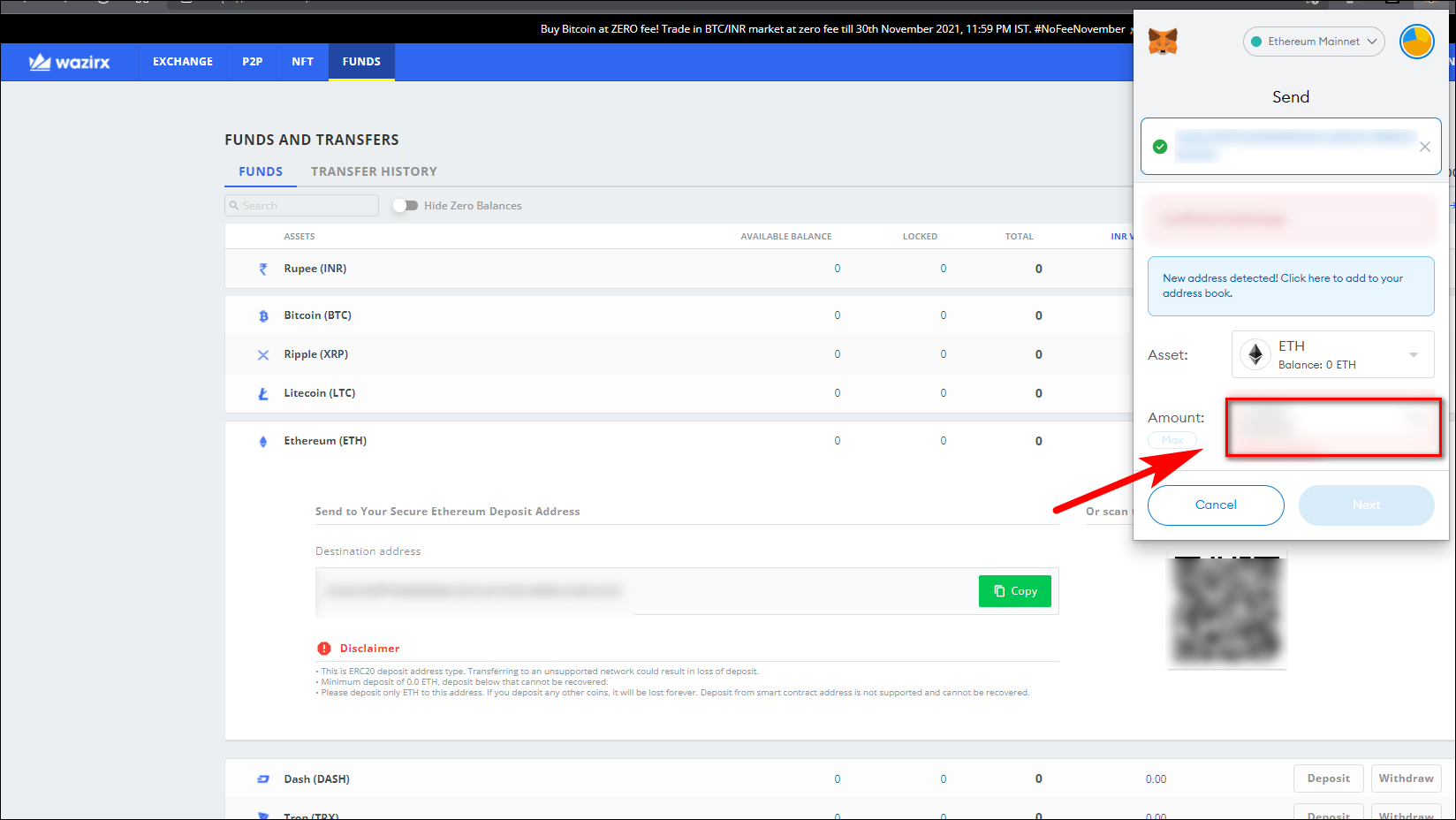Switch to the FUNDS sub-tab
The image size is (1456, 820).
[261, 171]
